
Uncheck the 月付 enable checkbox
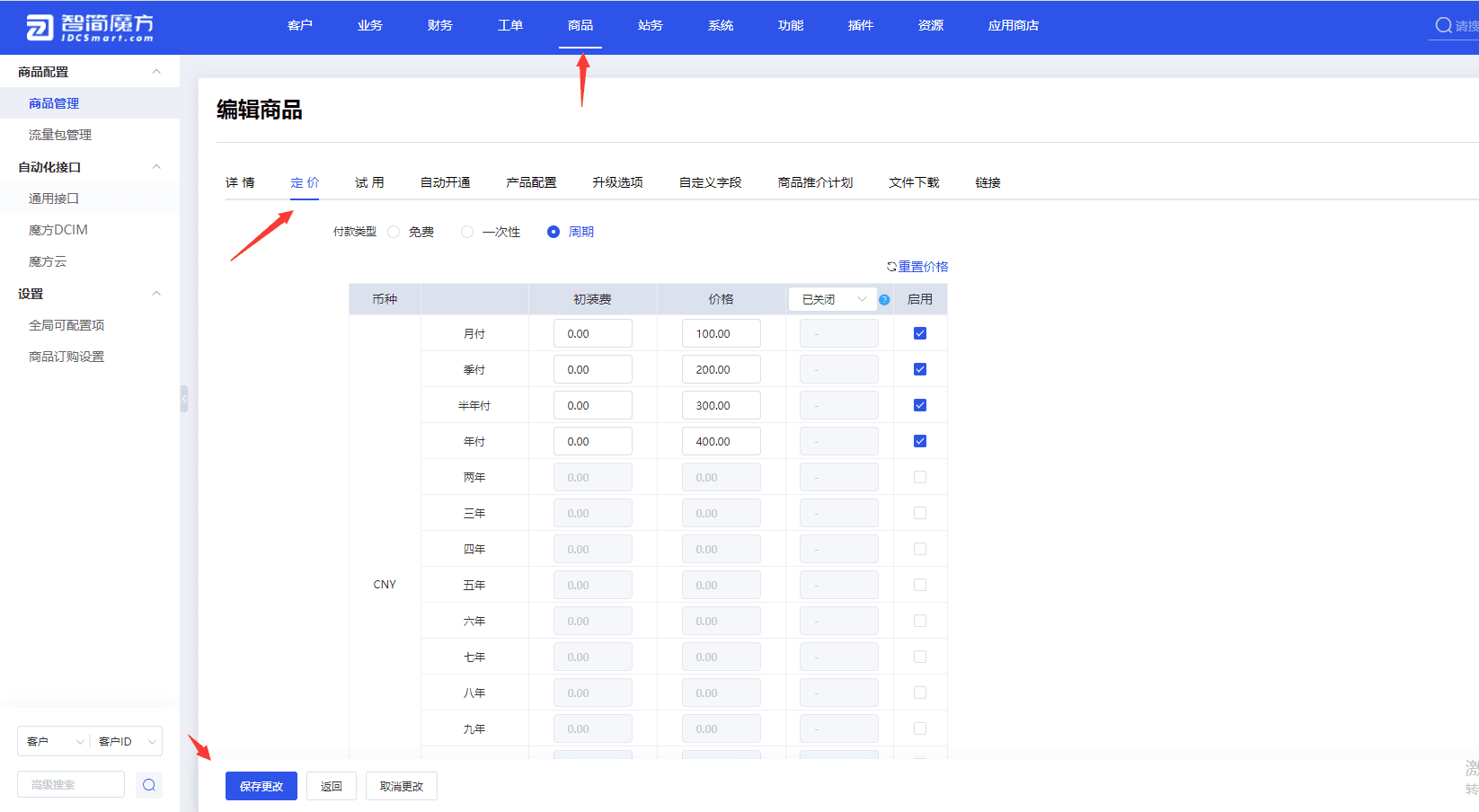tap(920, 333)
